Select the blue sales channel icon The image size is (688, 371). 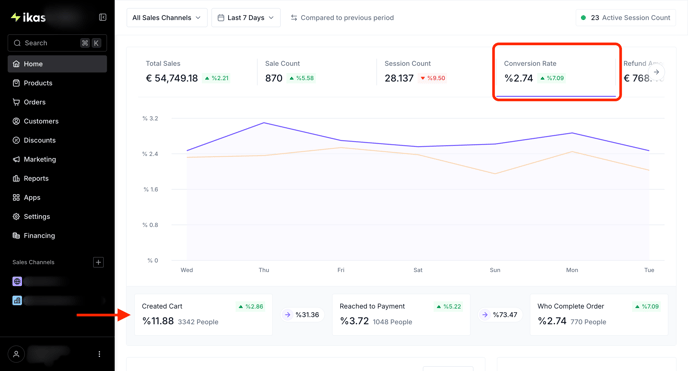pyautogui.click(x=17, y=300)
